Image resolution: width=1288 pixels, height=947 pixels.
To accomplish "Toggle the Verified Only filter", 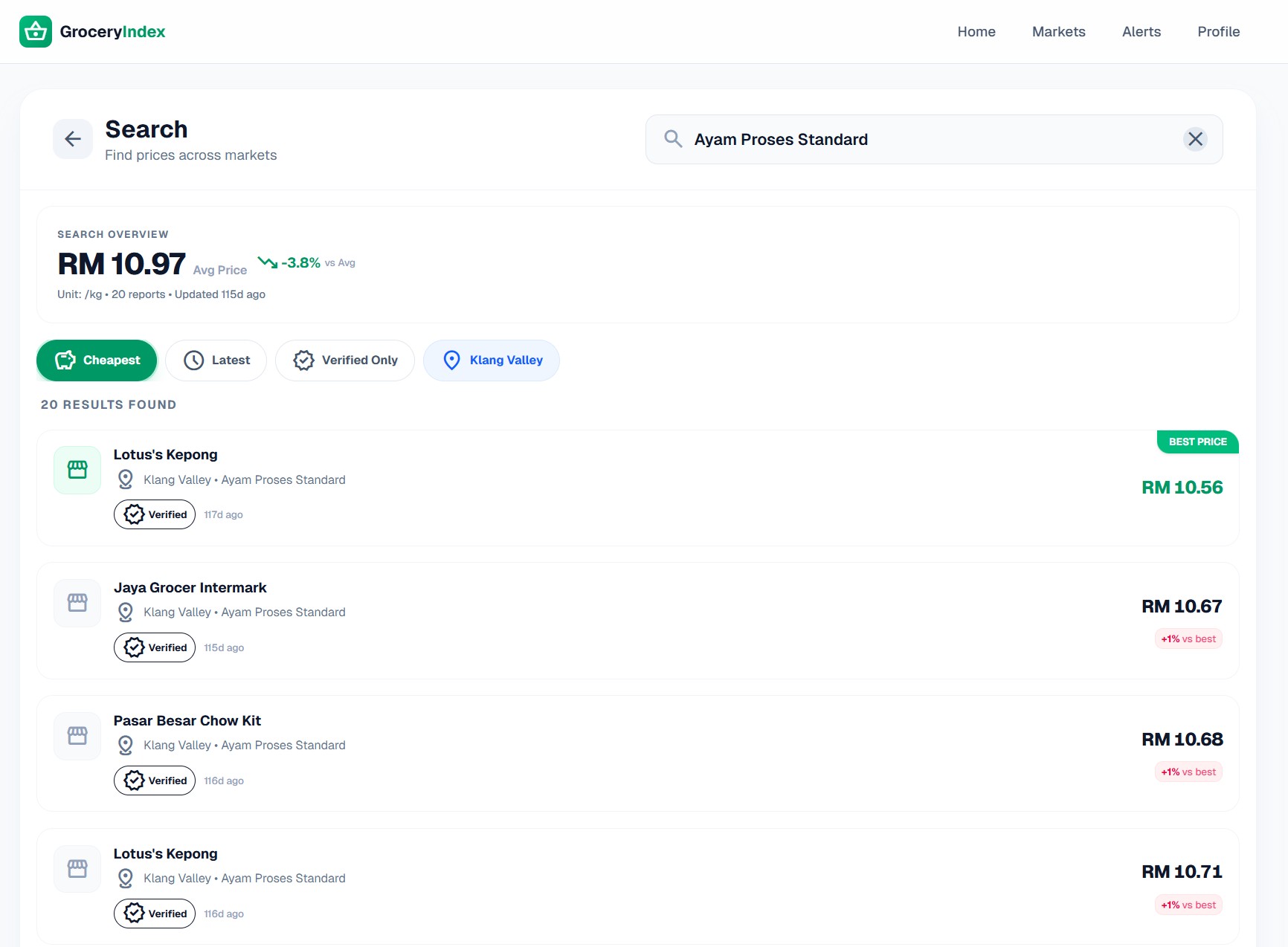I will [345, 361].
